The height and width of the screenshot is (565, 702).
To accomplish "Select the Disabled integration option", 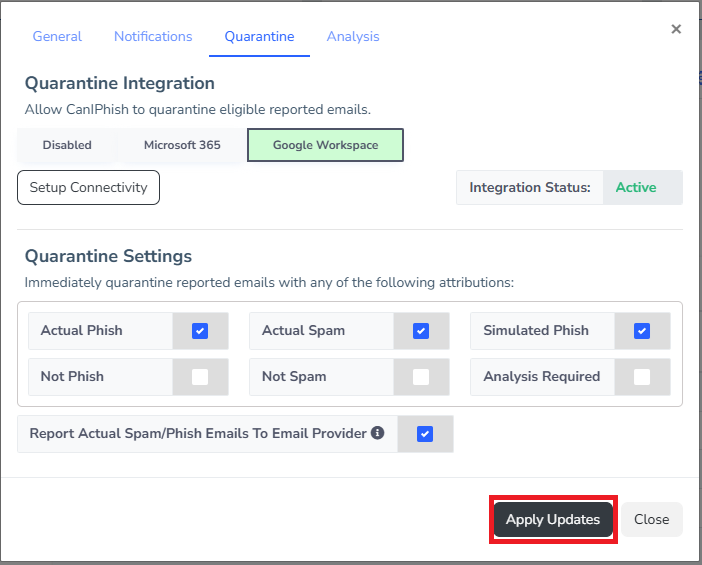I will pos(67,145).
